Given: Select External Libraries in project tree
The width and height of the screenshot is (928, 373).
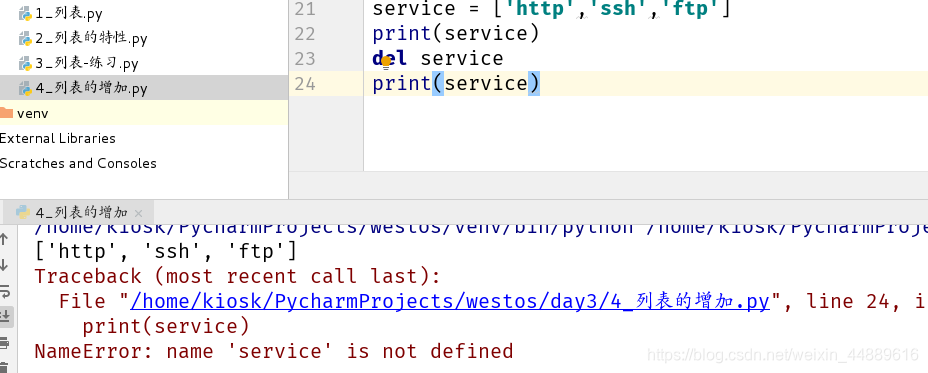Looking at the screenshot, I should pos(58,138).
